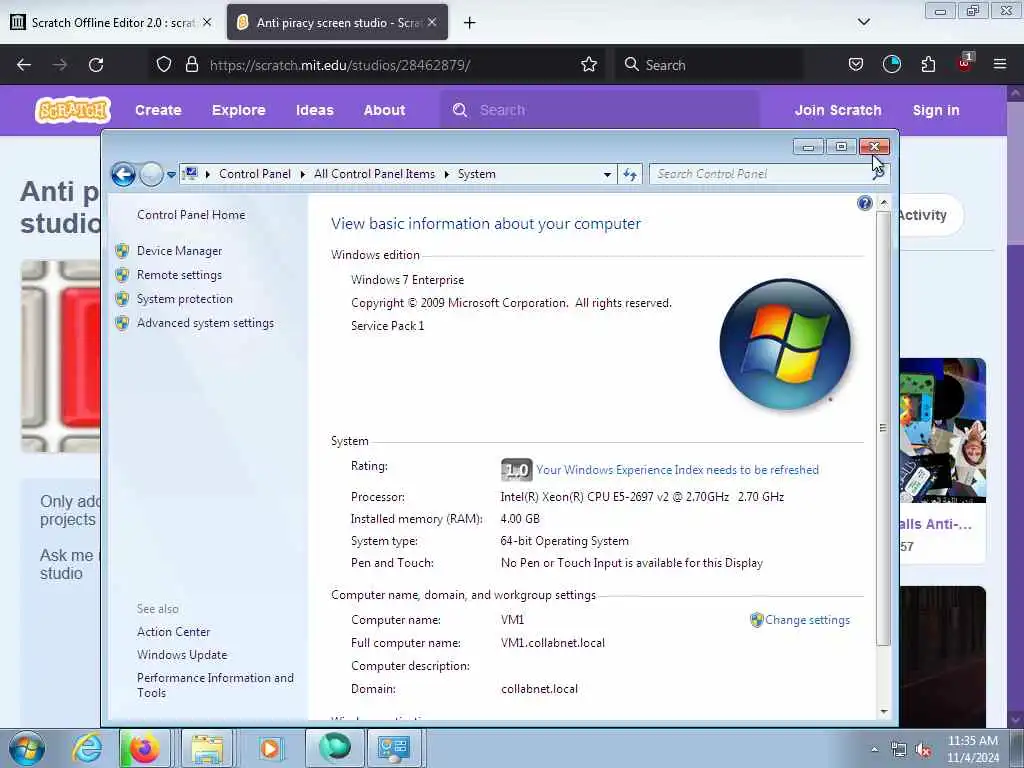The width and height of the screenshot is (1024, 768).
Task: Select Control Panel breadcrumb segment
Action: coord(255,174)
